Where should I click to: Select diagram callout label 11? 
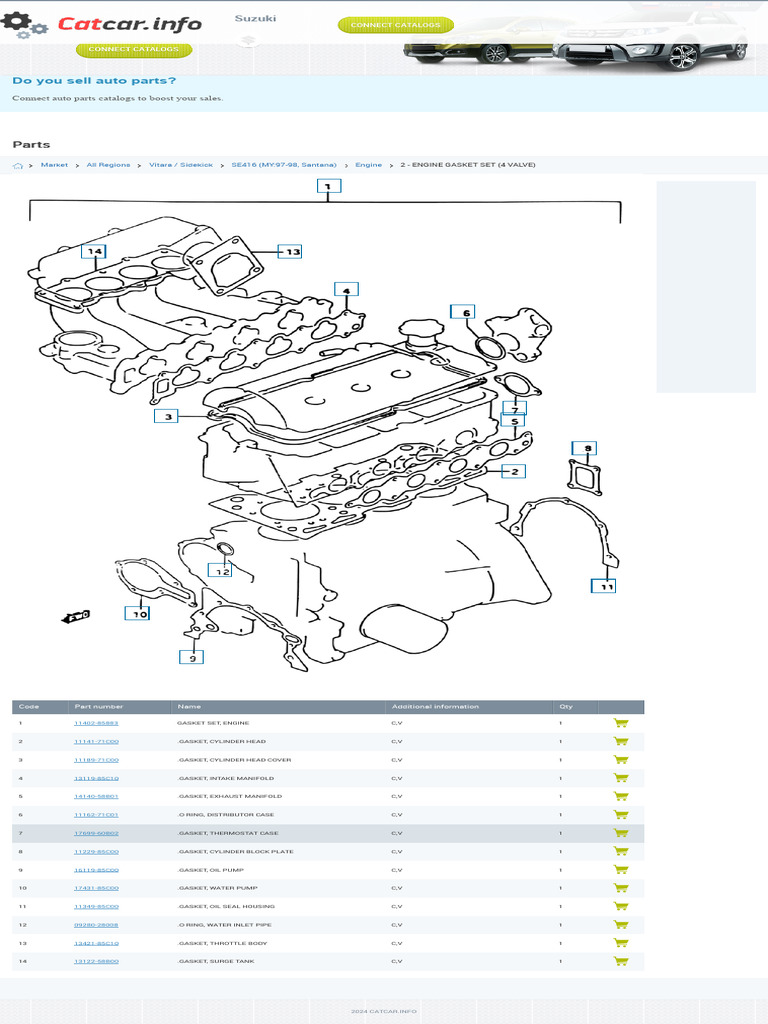pos(604,586)
